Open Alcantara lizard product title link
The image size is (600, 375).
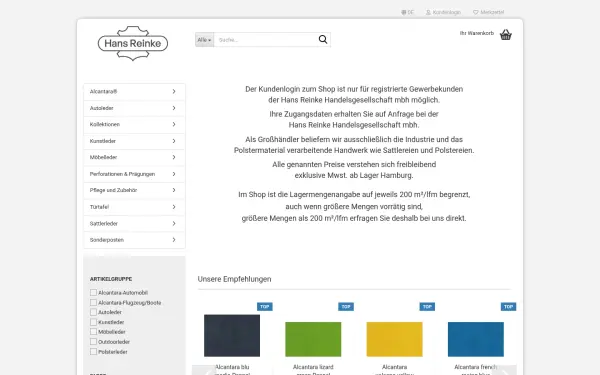coord(313,370)
